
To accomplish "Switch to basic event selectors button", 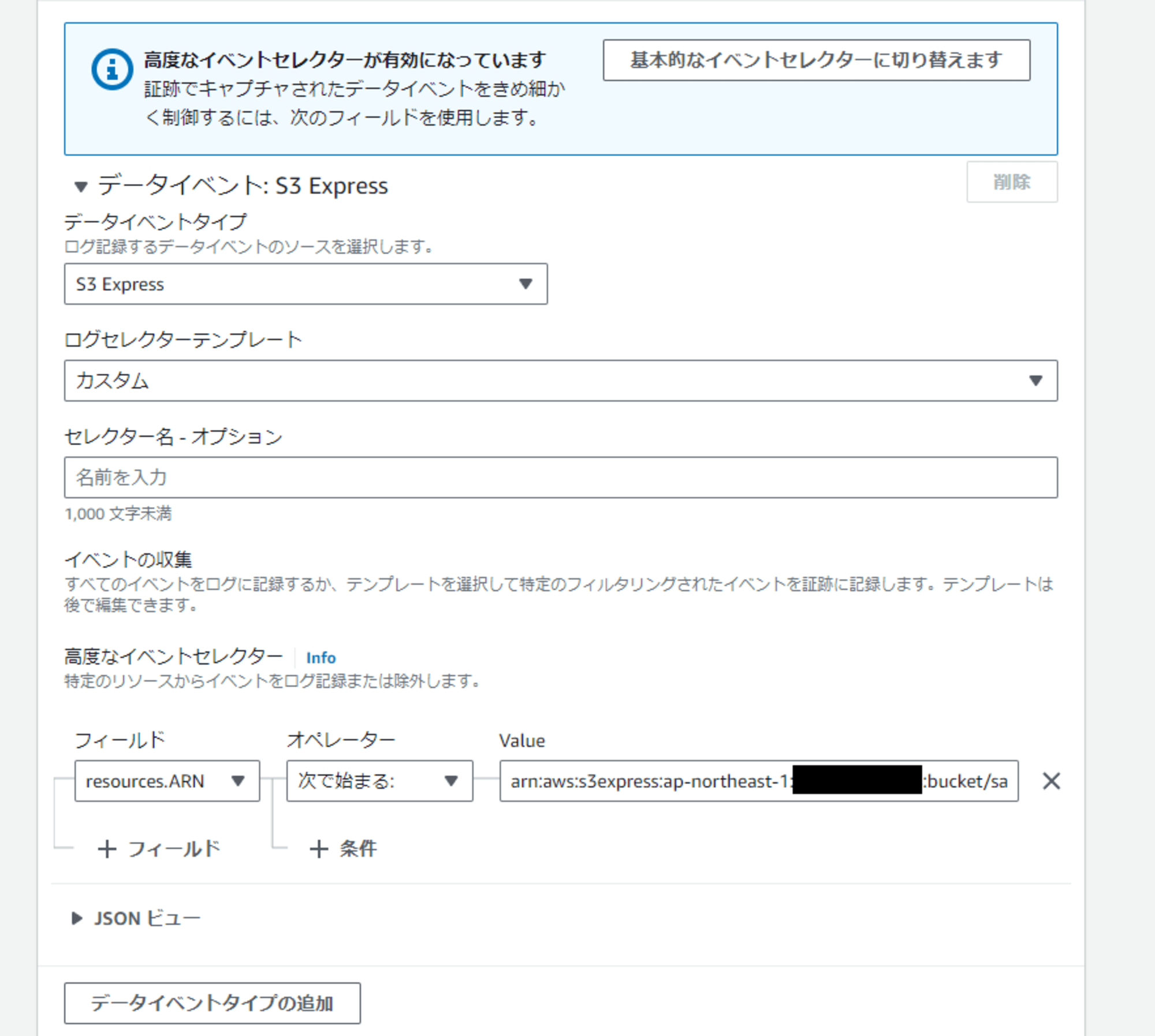I will (x=816, y=60).
